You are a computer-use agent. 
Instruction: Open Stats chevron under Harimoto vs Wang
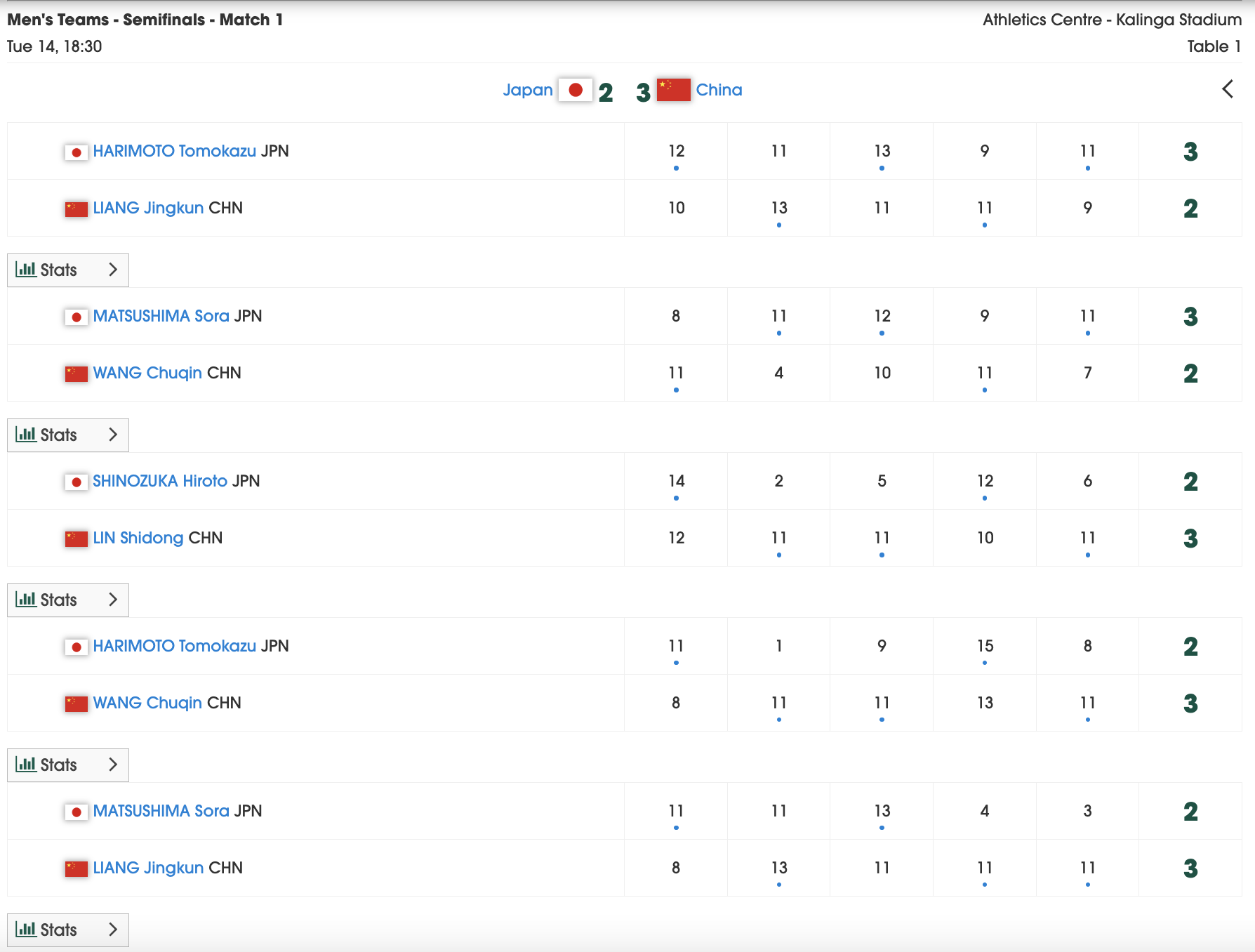(x=113, y=765)
